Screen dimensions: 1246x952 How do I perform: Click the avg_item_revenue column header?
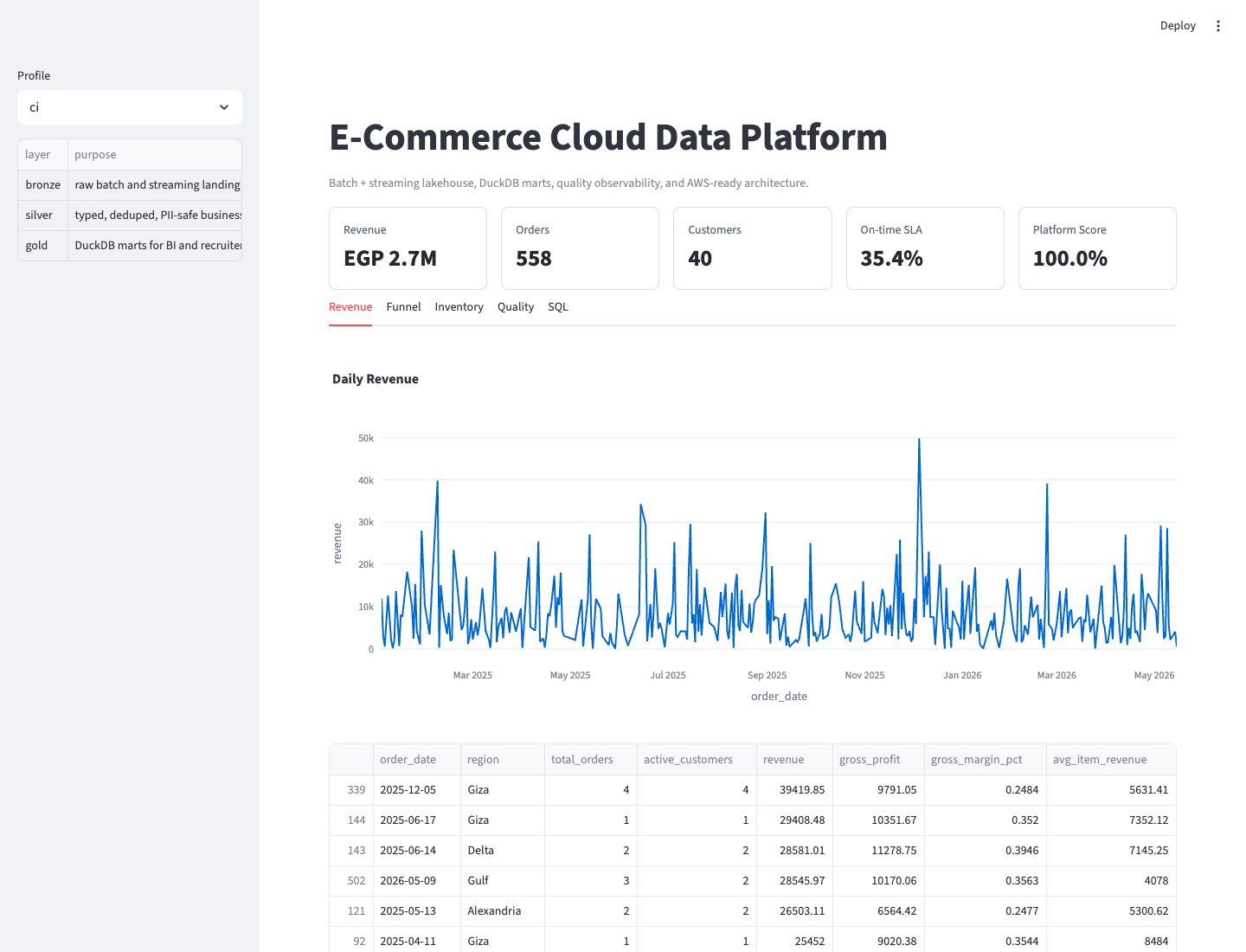click(1111, 760)
